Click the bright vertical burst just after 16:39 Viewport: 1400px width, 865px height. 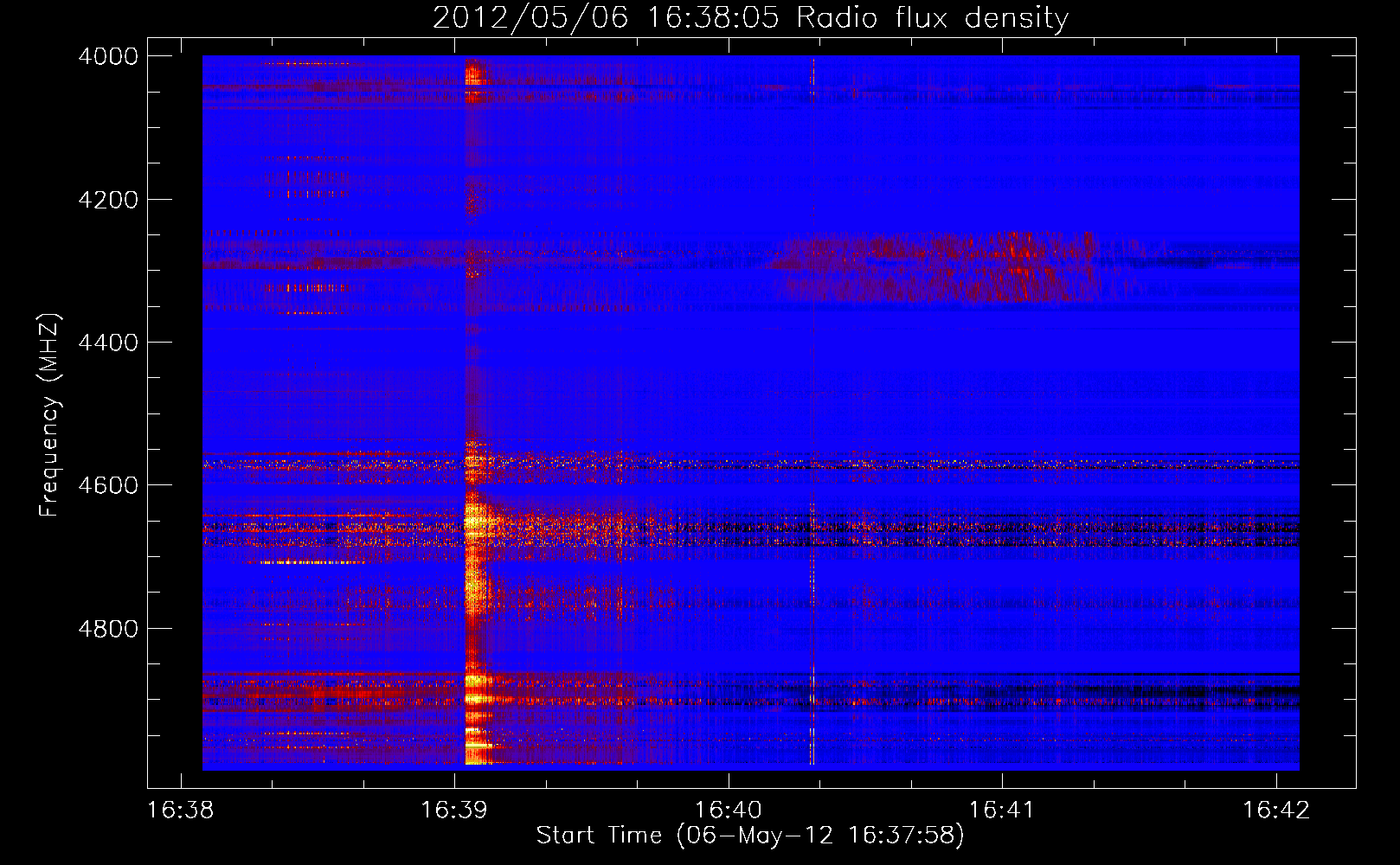477,412
